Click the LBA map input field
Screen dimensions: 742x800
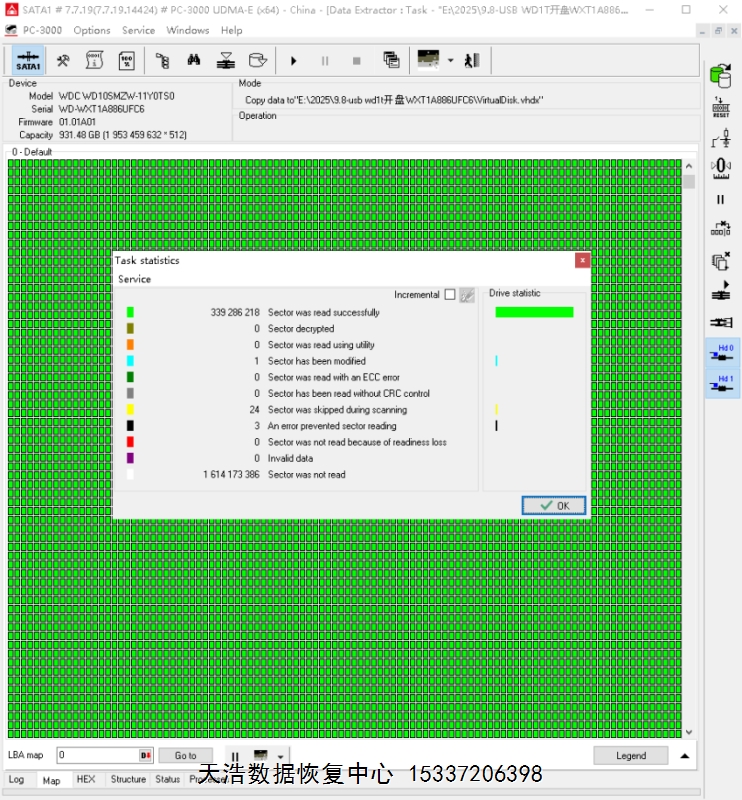click(x=98, y=756)
